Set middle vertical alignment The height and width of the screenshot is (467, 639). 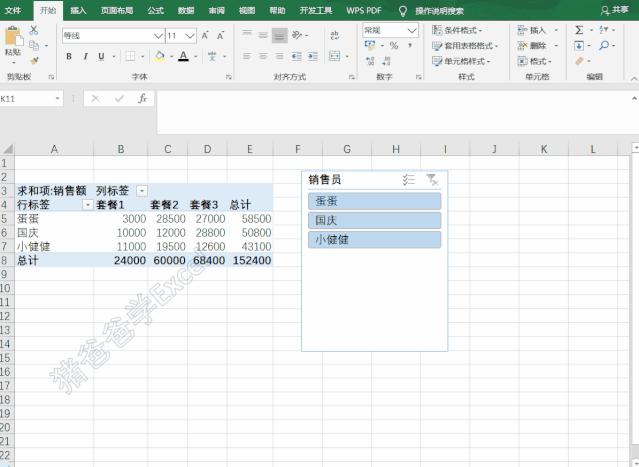point(263,35)
